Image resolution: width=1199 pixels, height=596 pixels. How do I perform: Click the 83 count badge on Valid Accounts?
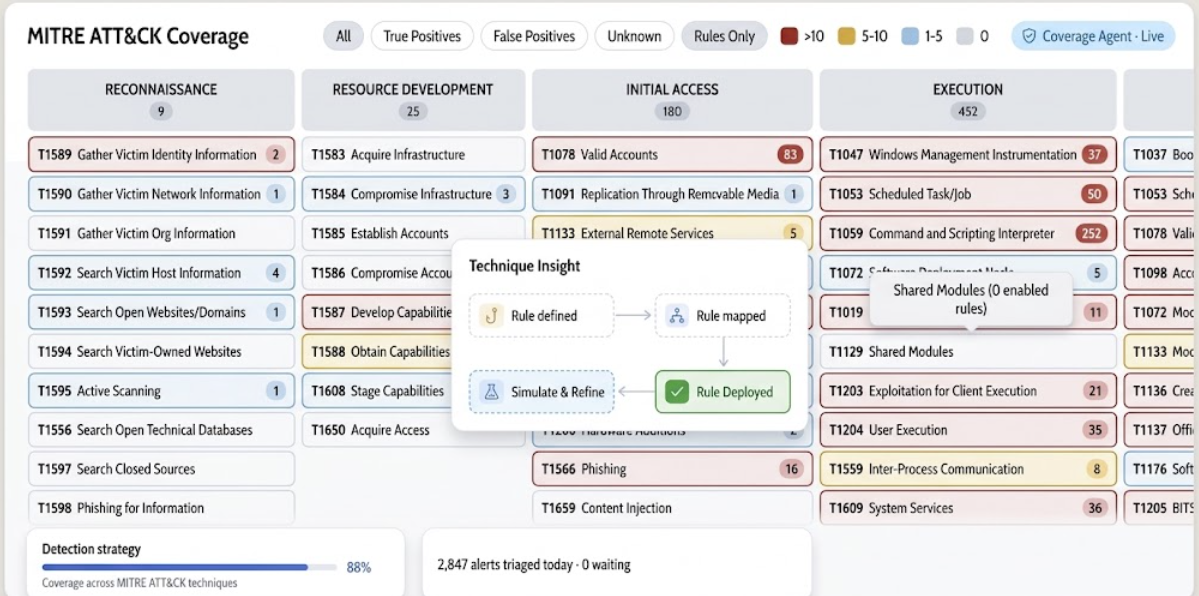point(790,155)
